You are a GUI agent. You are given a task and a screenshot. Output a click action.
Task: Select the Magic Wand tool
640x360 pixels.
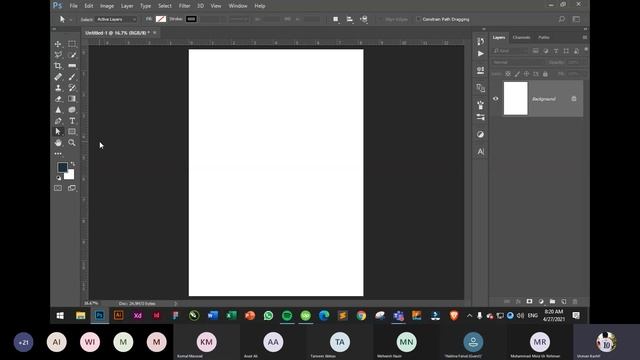pyautogui.click(x=72, y=55)
